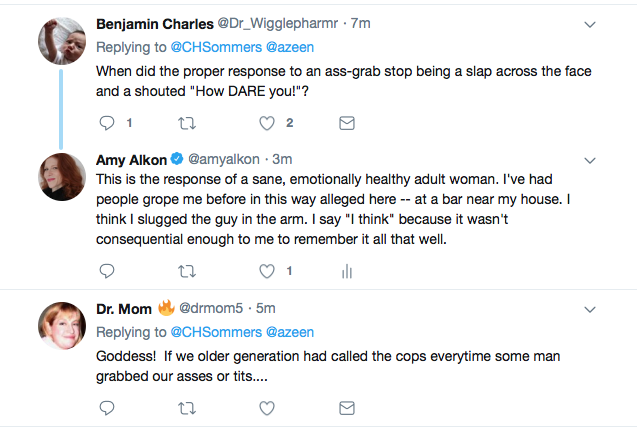Reply to Dr. Mom's tweet
637x427 pixels.
click(x=108, y=407)
